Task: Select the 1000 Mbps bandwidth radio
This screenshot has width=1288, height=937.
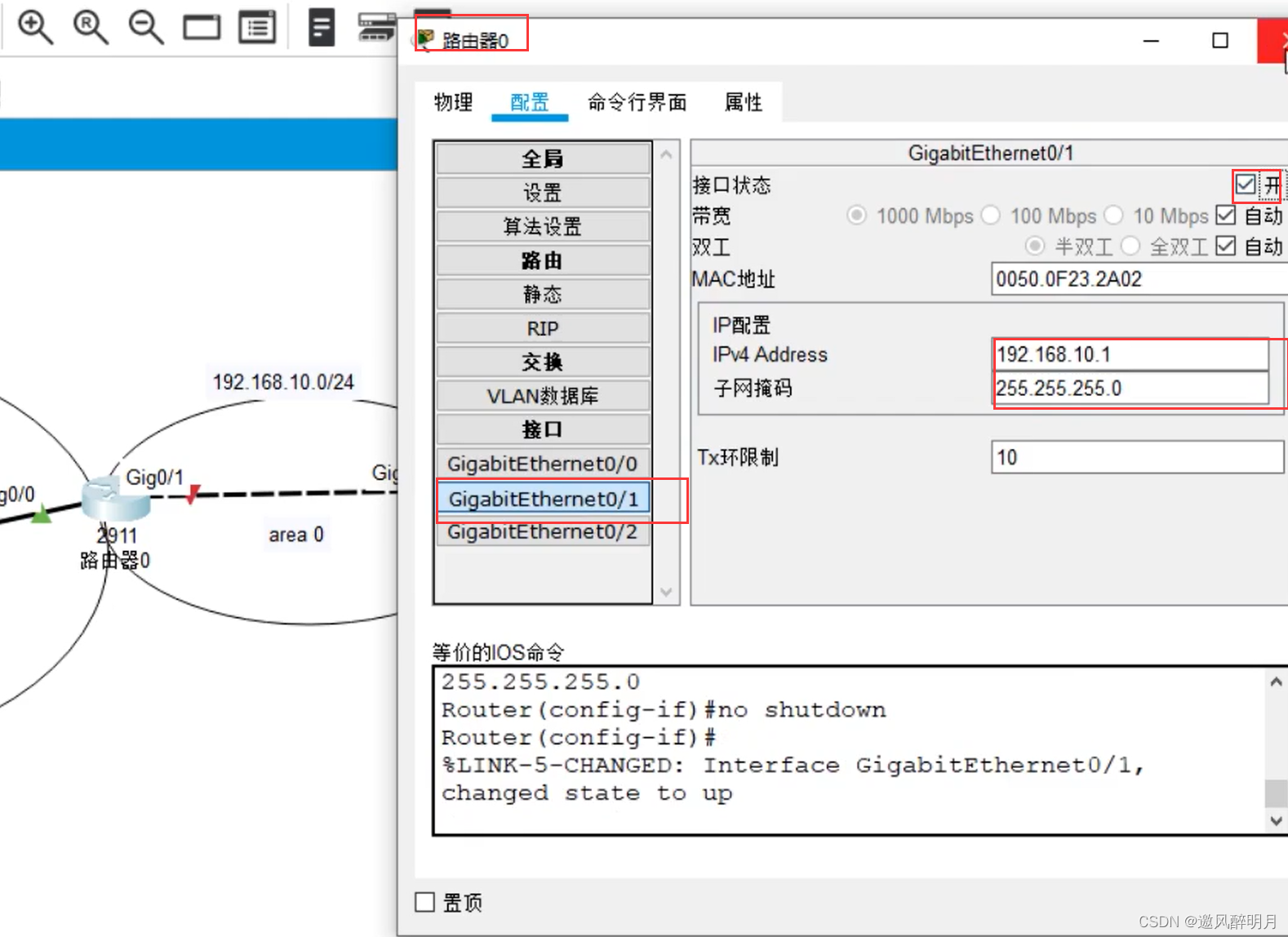Action: coord(856,215)
